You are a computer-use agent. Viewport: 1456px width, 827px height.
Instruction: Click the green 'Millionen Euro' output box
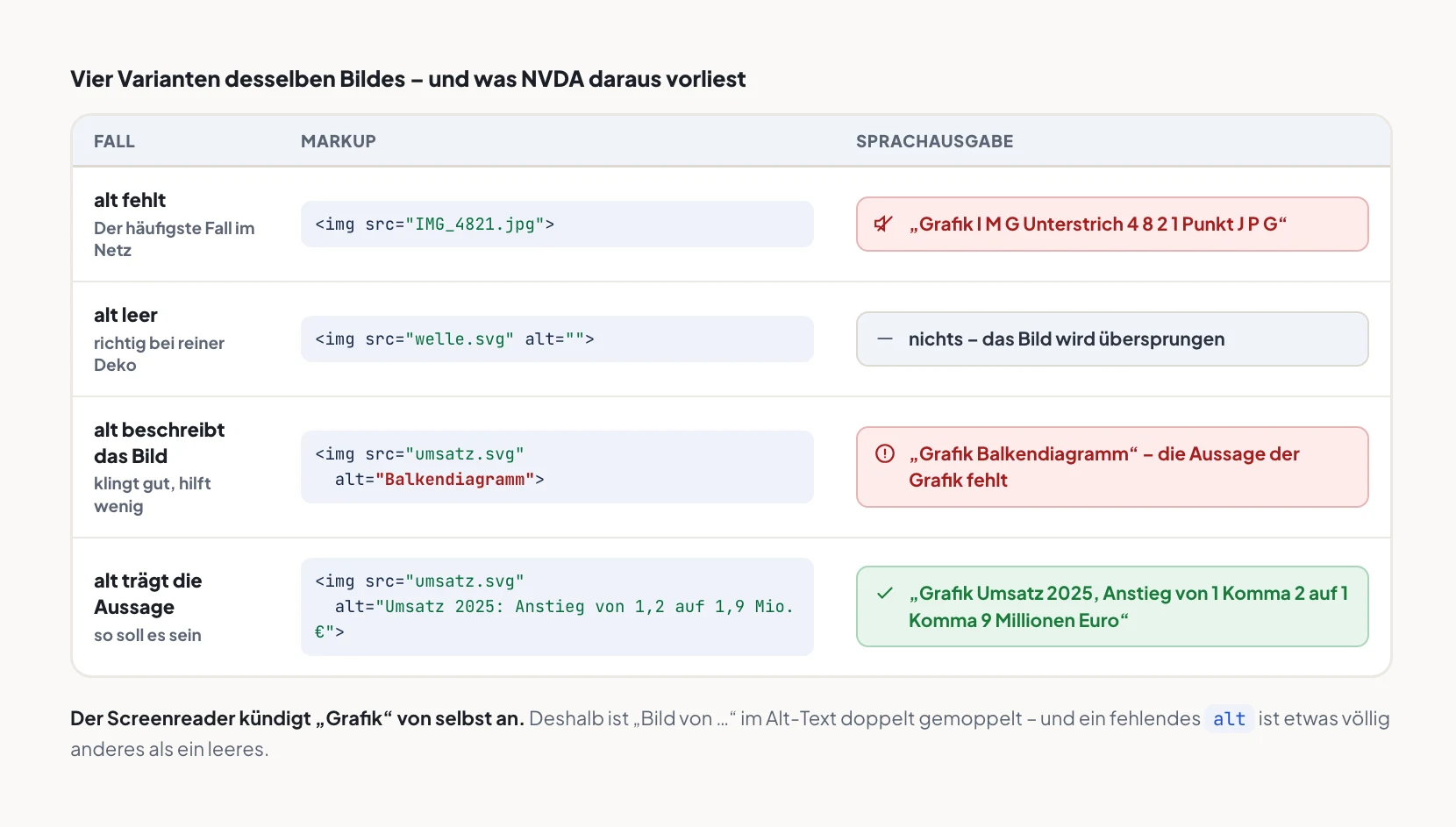click(1112, 607)
